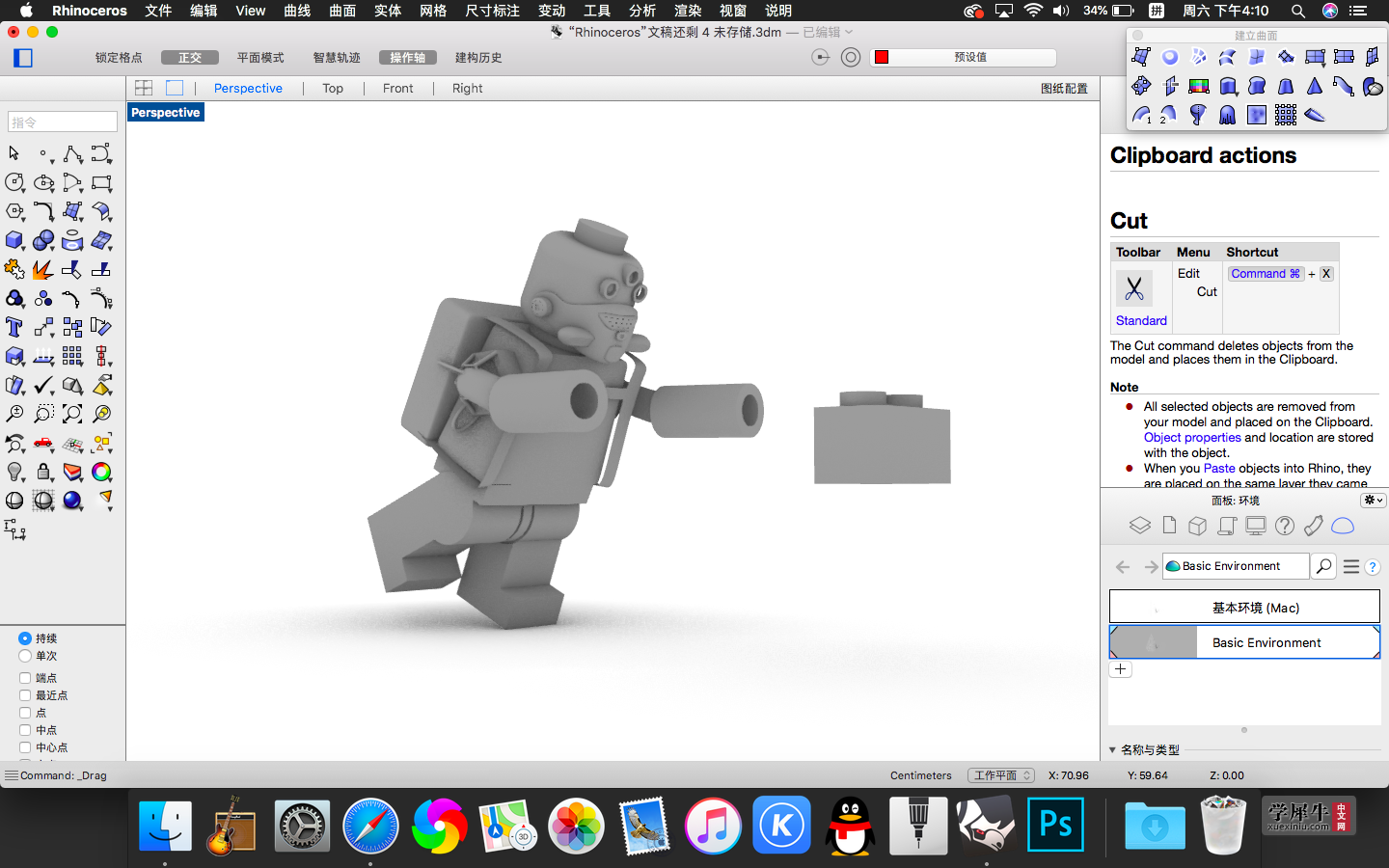Enable the 端点 snap checkbox
The image size is (1389, 868).
point(25,678)
